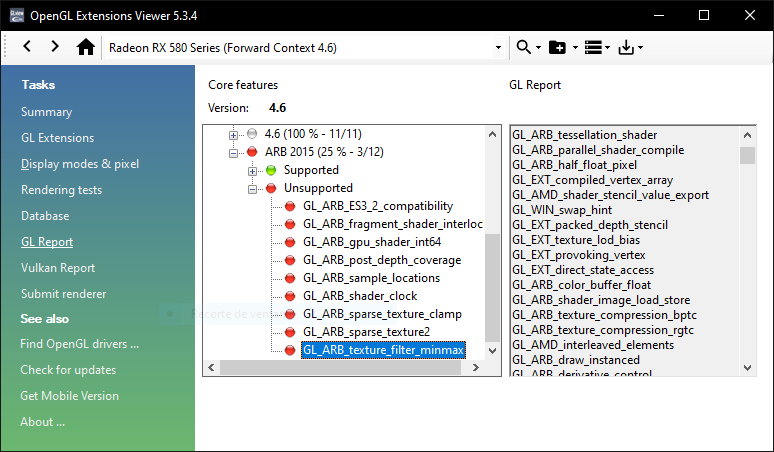Select GL_ARB_sample_locations entry
The image size is (774, 452).
pos(371,278)
